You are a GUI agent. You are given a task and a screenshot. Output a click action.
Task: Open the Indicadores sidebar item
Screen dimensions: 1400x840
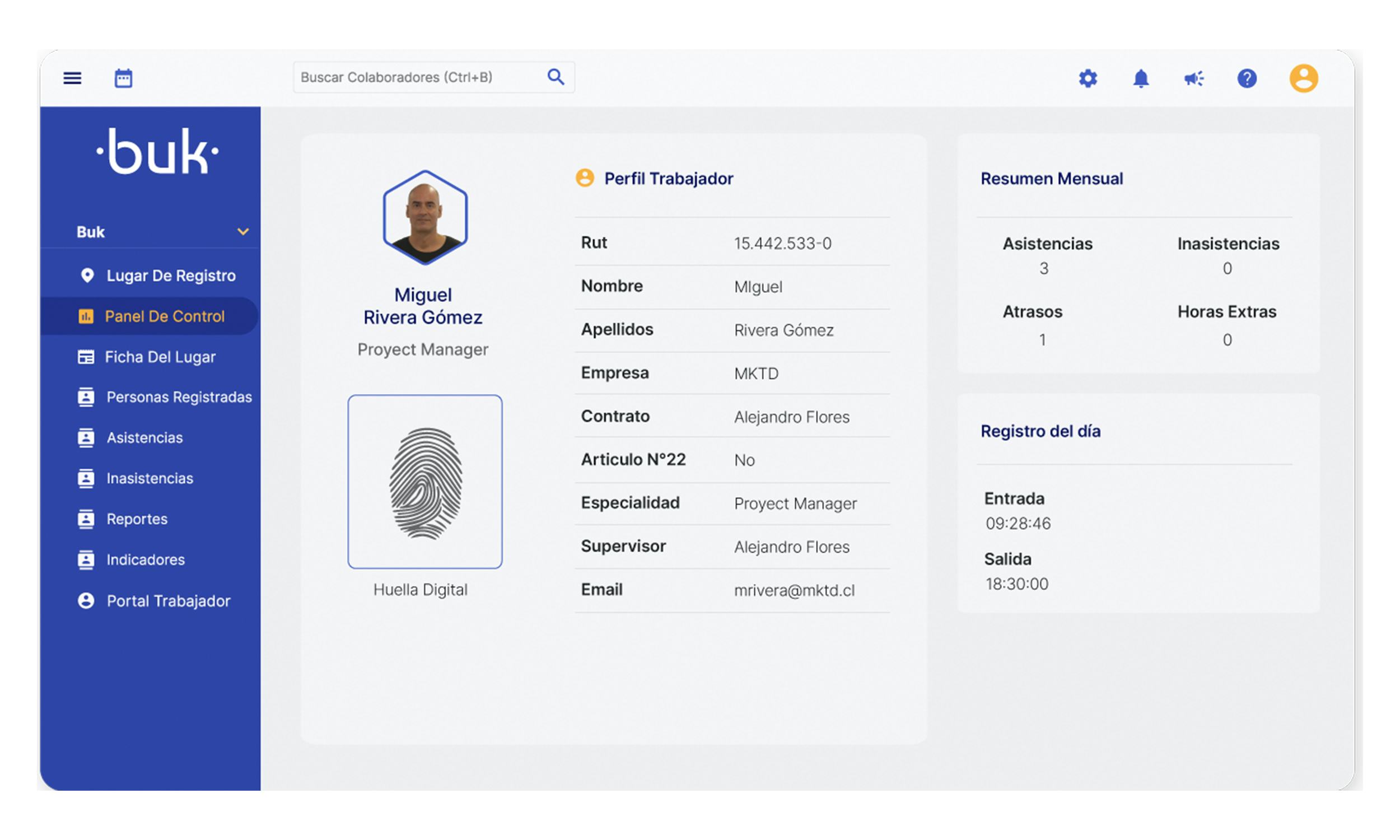[146, 560]
